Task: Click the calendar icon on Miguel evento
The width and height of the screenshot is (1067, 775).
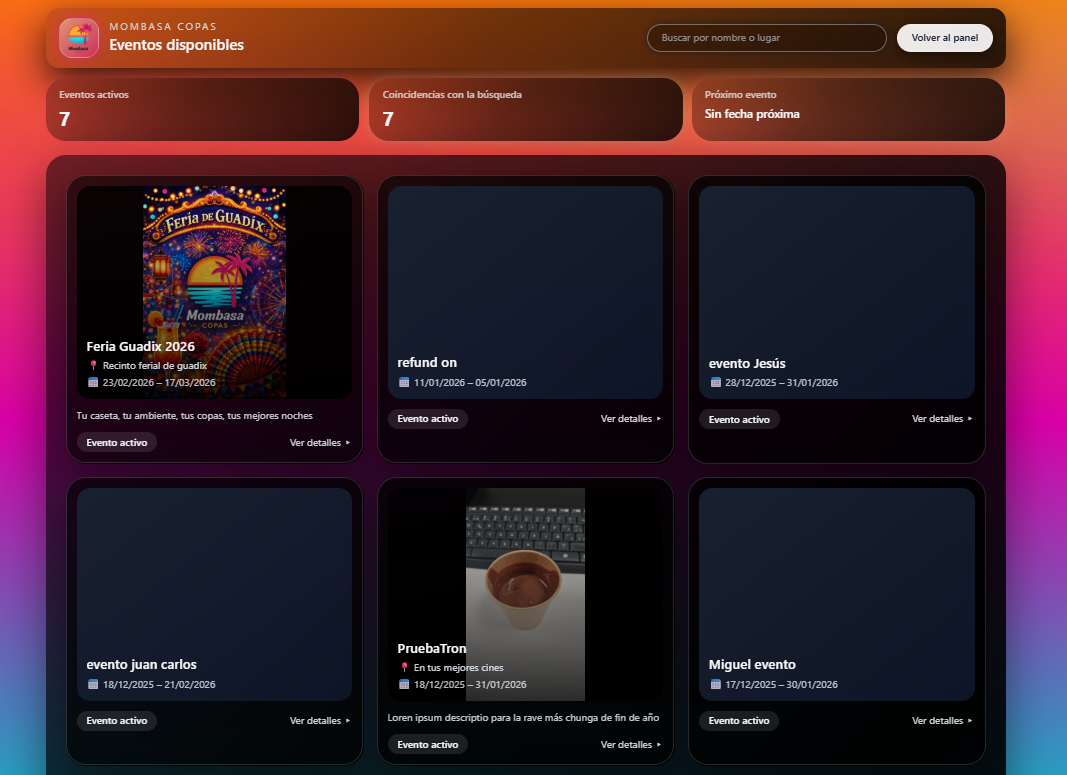Action: point(715,685)
